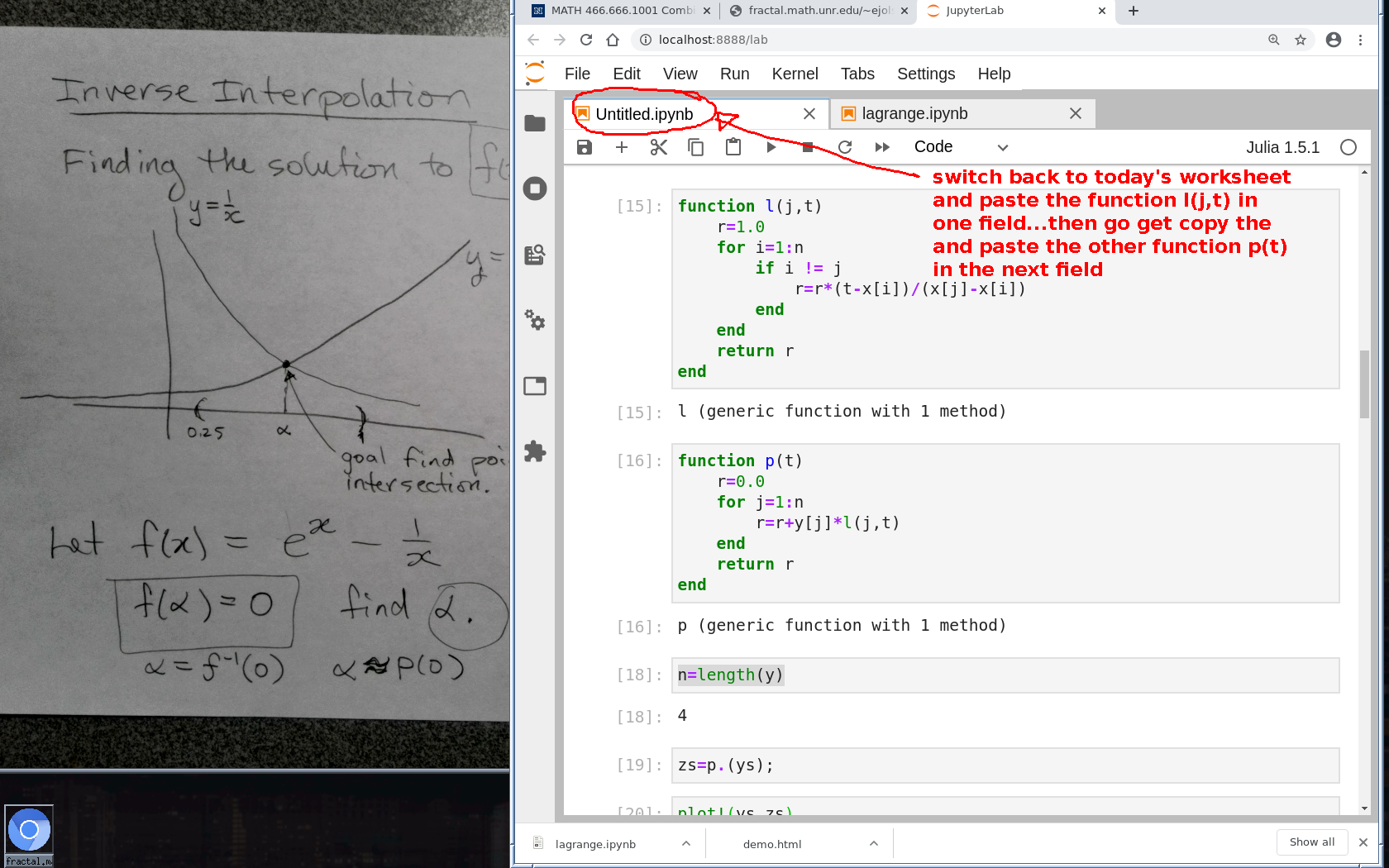Cut the selected cell with scissors icon
The width and height of the screenshot is (1389, 868).
coord(659,147)
